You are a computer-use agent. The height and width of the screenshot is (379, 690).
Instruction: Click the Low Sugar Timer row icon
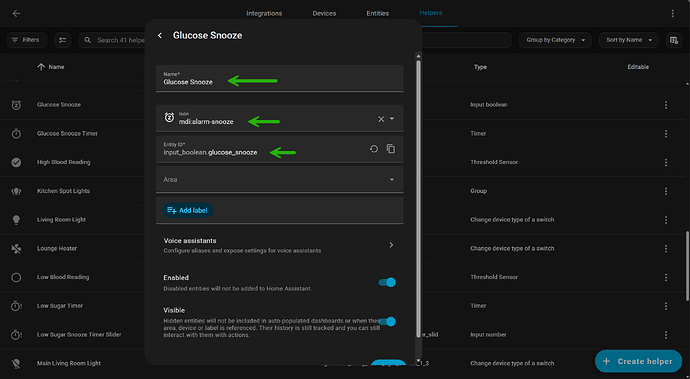pyautogui.click(x=16, y=306)
